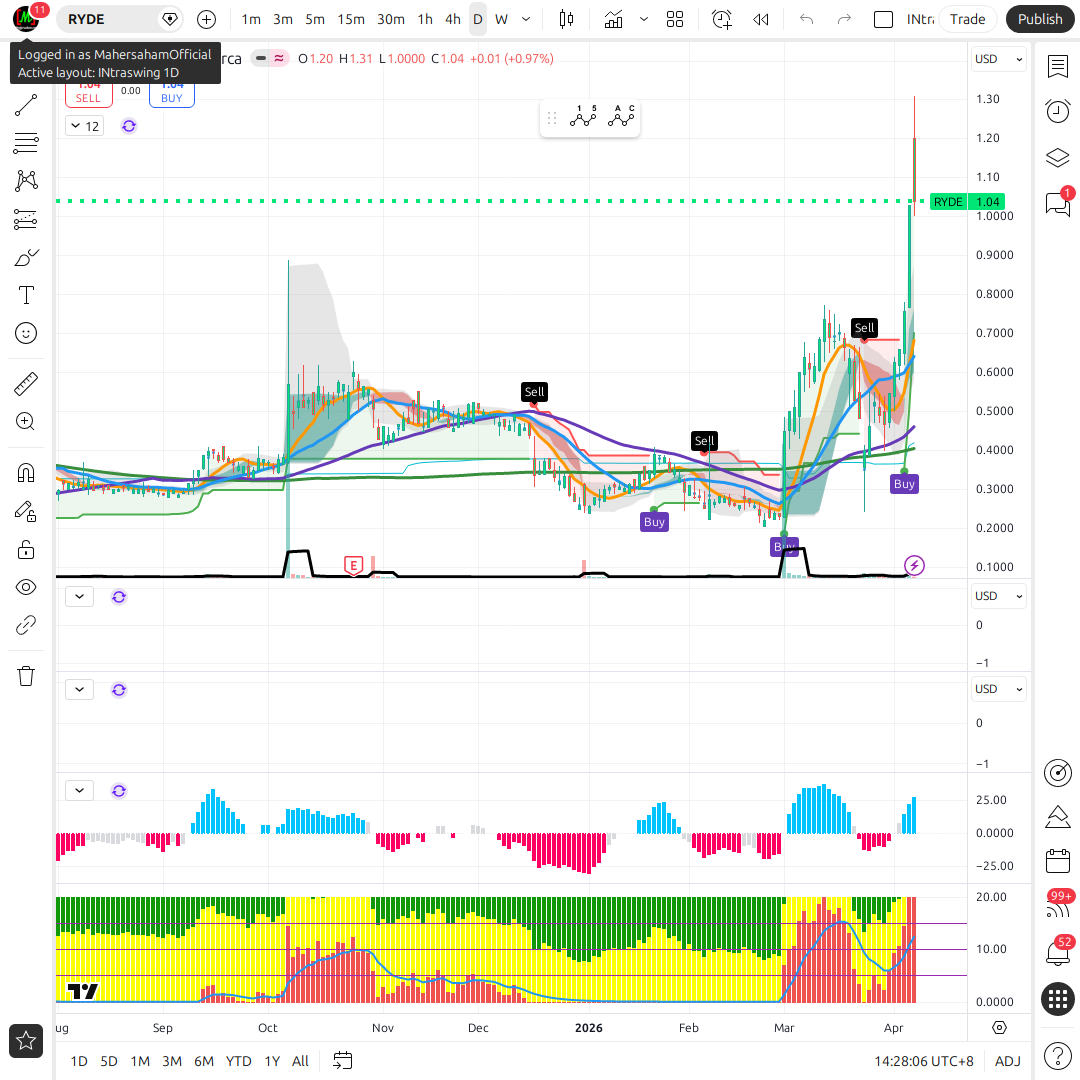
Task: Open the text annotation tool
Action: pos(26,295)
